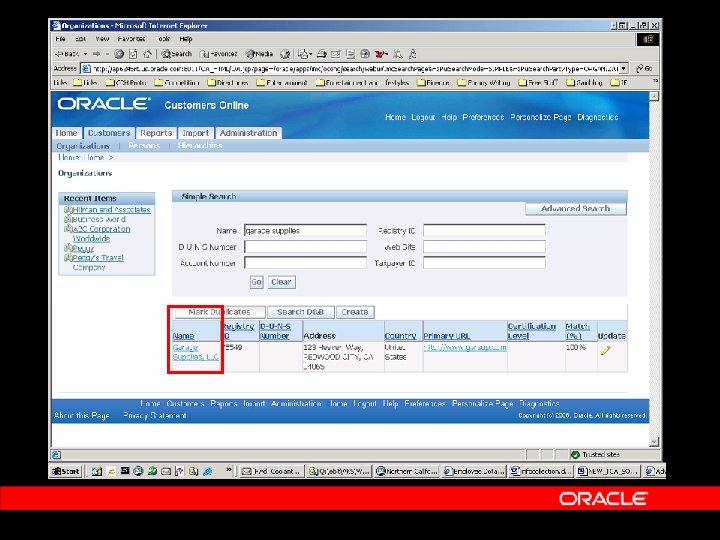This screenshot has height=540, width=720.
Task: Open the File menu
Action: (61, 39)
